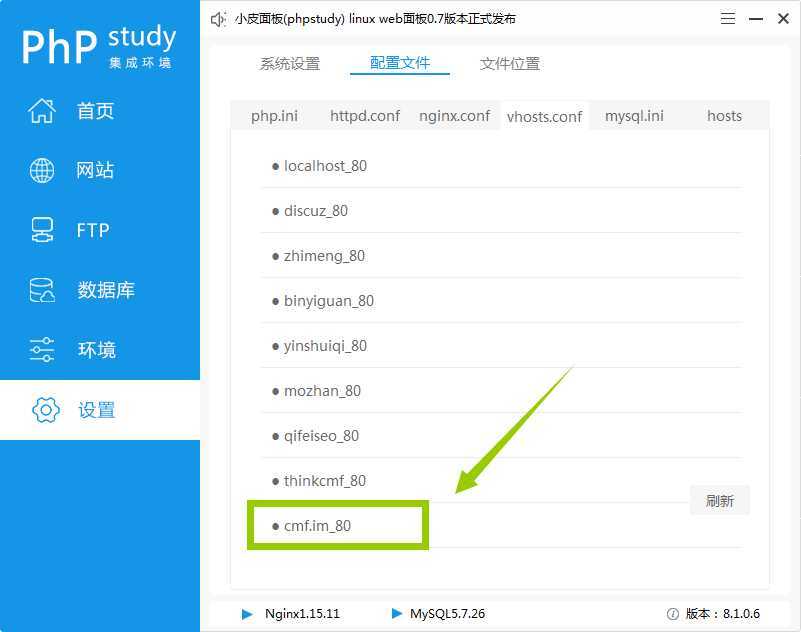Open the qifeiseo_80 config entry

[501, 436]
